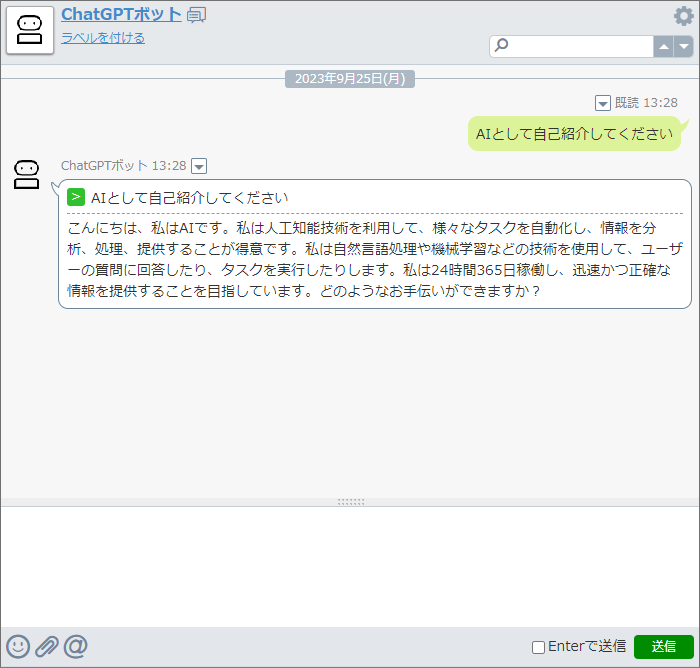Click the ChatGPTボット 13:28 sender label
Viewport: 700px width, 668px height.
[123, 166]
